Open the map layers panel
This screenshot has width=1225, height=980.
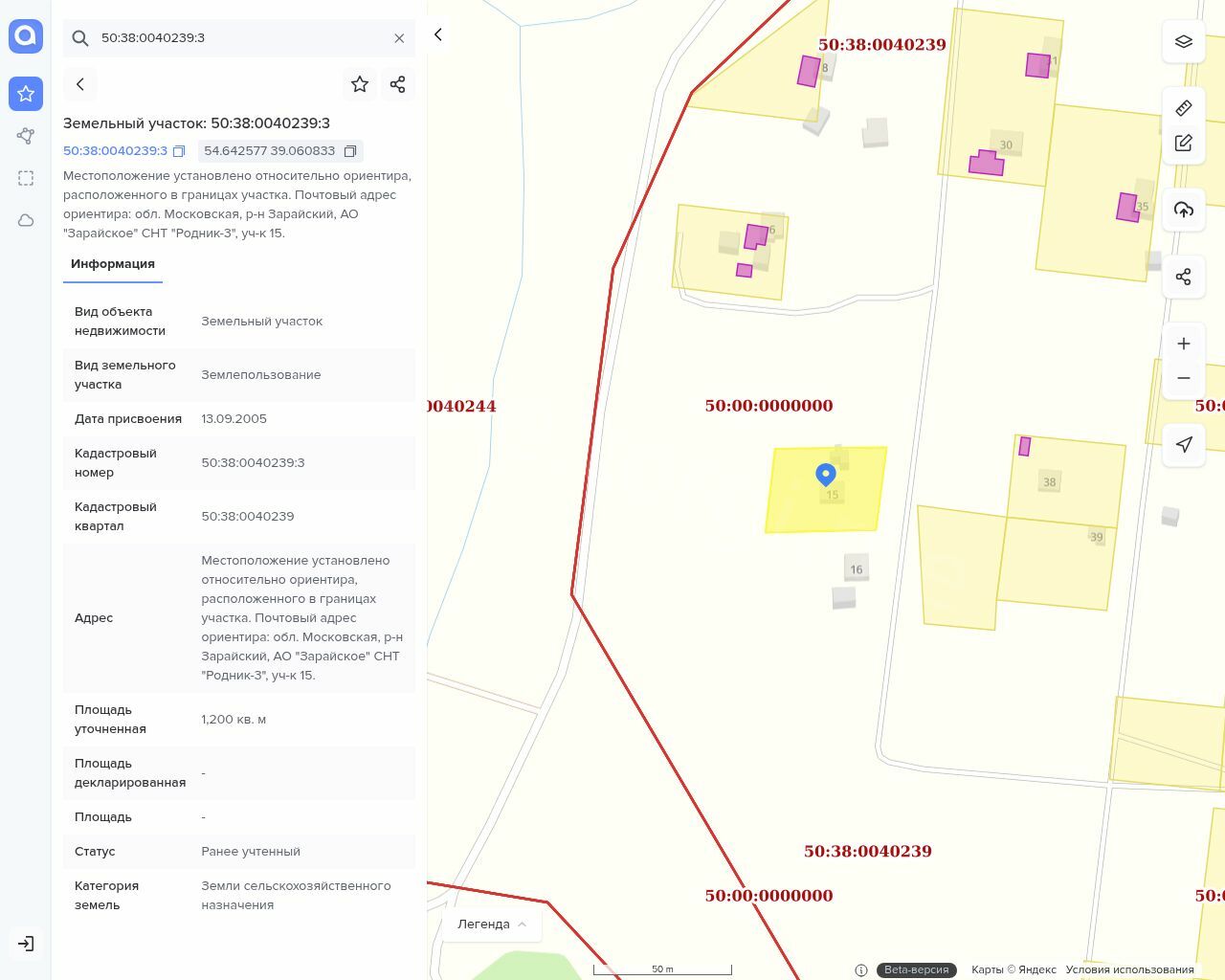coord(1183,41)
